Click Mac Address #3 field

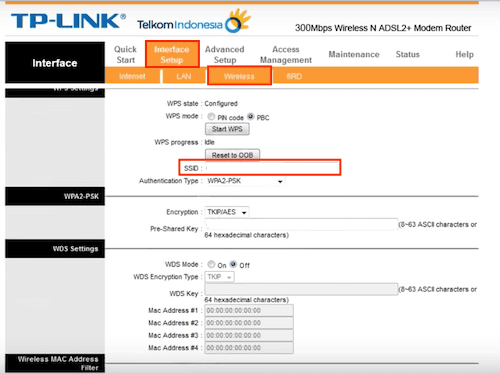tap(249, 335)
